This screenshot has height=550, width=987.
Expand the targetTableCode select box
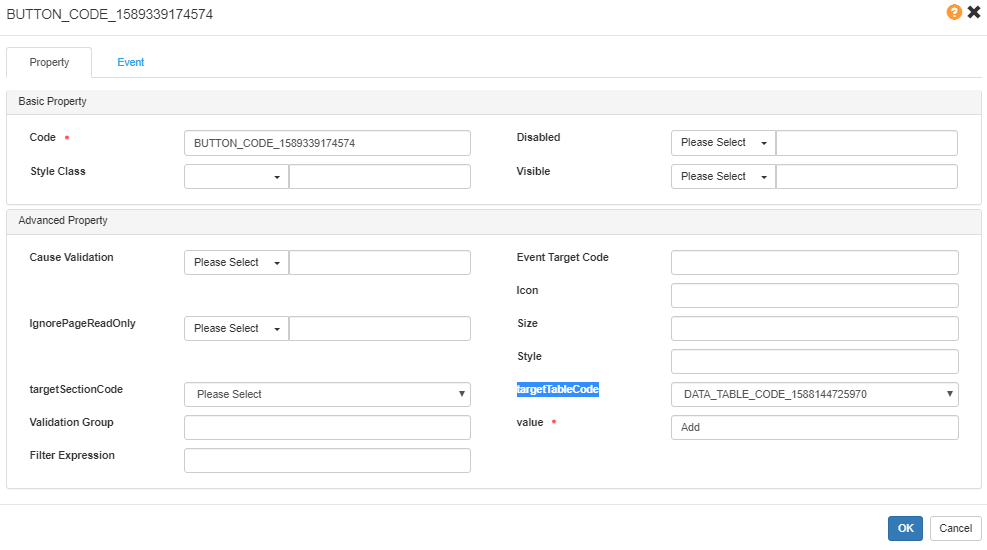(x=814, y=395)
